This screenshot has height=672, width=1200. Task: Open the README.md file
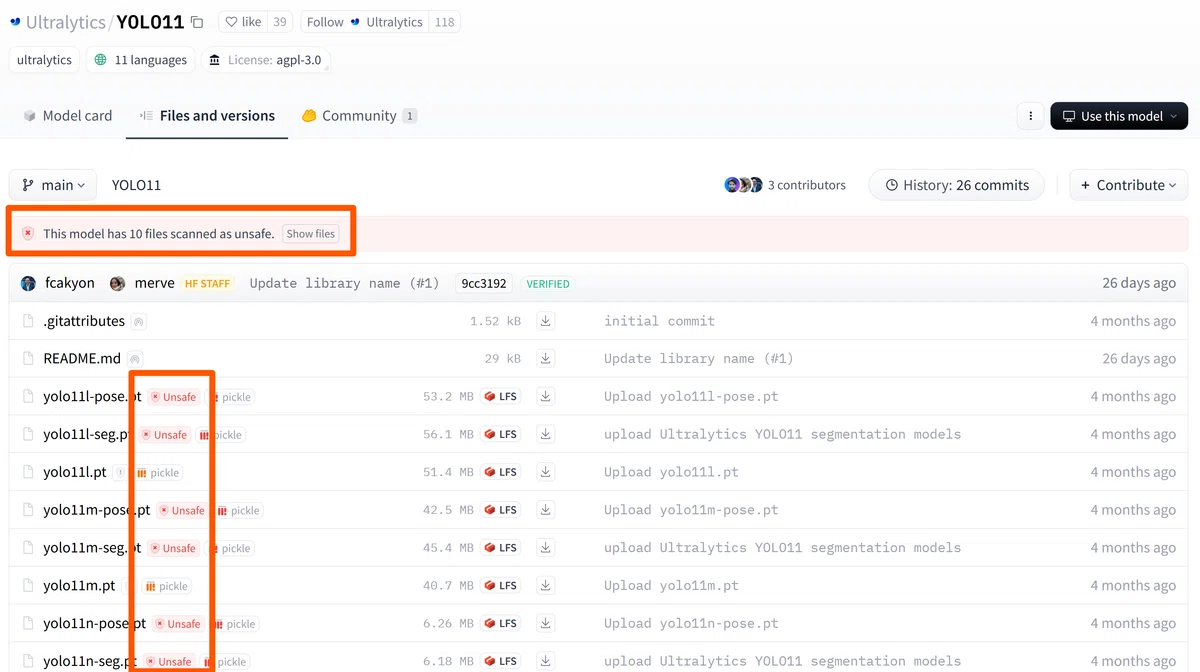click(82, 358)
